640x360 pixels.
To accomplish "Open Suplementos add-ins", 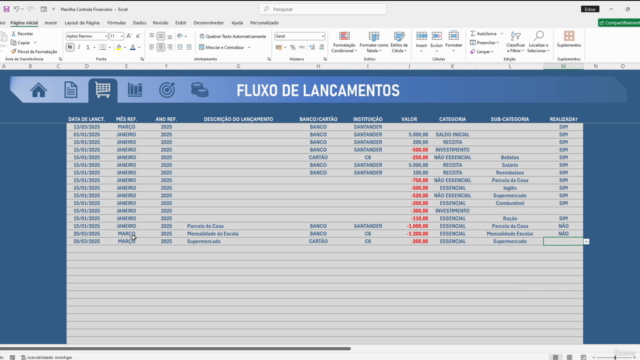I will pos(569,39).
